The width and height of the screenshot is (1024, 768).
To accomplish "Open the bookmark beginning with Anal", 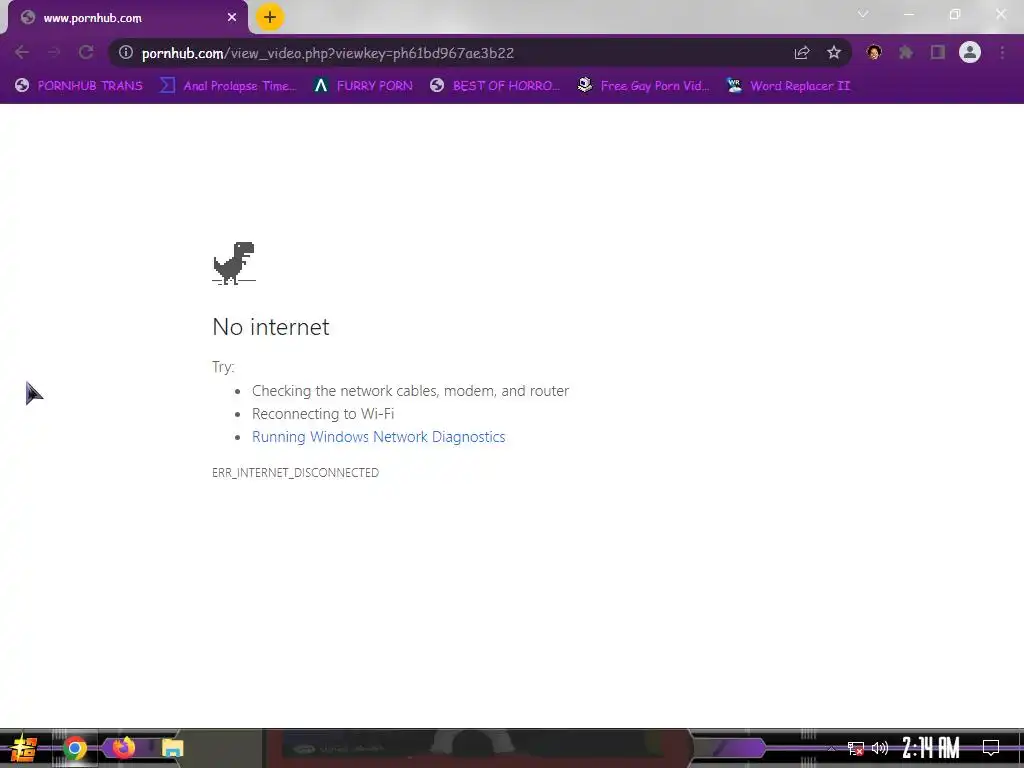I will [x=228, y=86].
